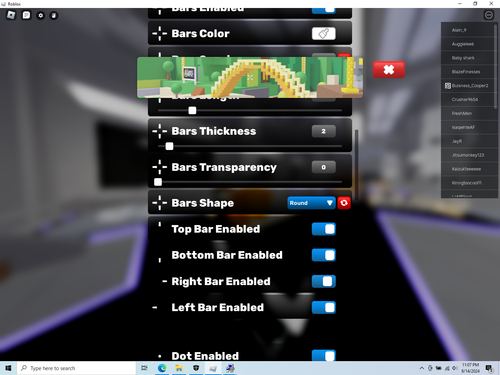500x375 pixels.
Task: Select player FreshMen in the list
Action: tap(467, 113)
